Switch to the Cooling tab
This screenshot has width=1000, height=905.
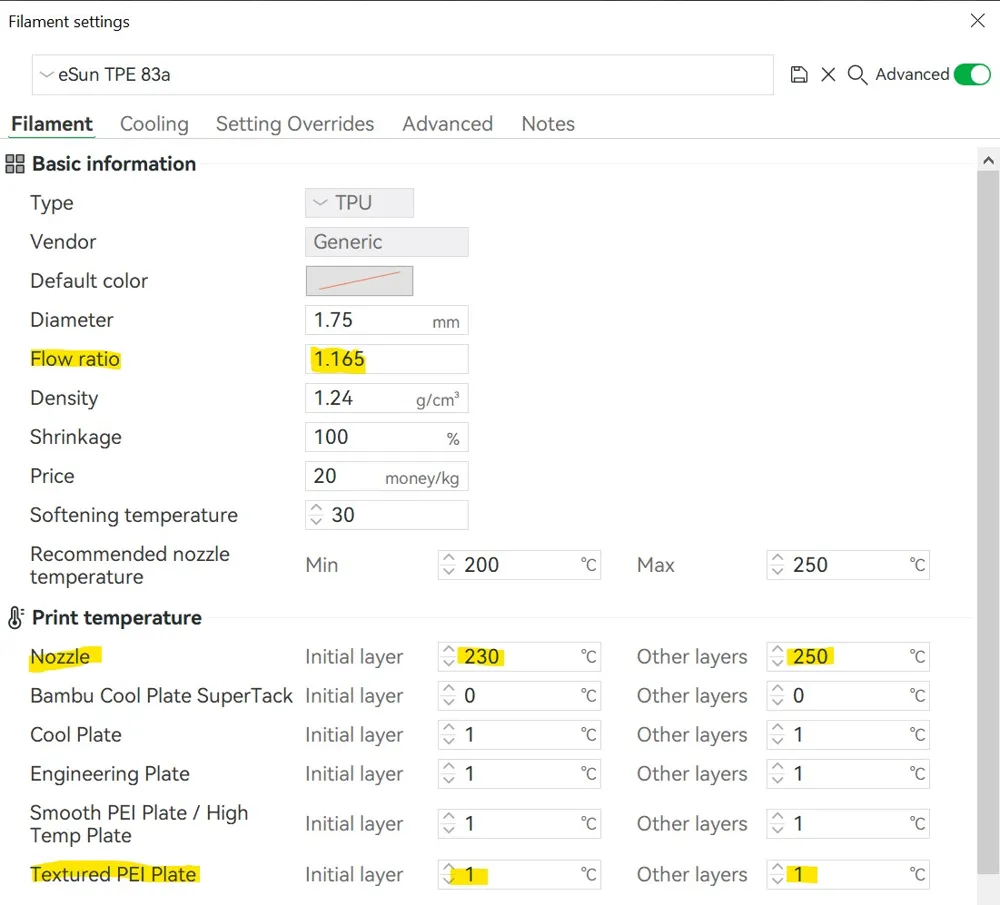[x=154, y=124]
